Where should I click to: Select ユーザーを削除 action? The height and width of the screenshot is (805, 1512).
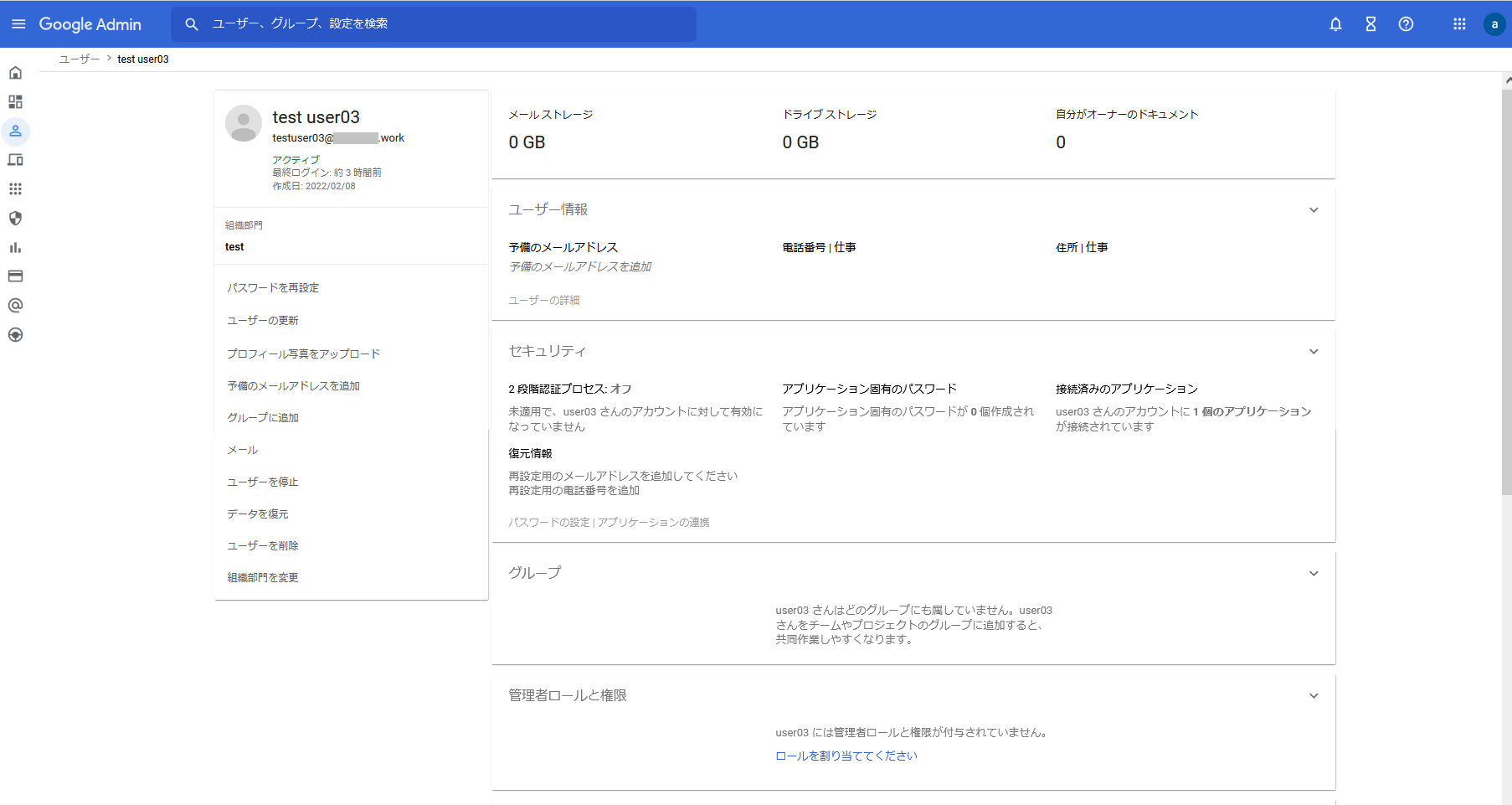[x=263, y=546]
